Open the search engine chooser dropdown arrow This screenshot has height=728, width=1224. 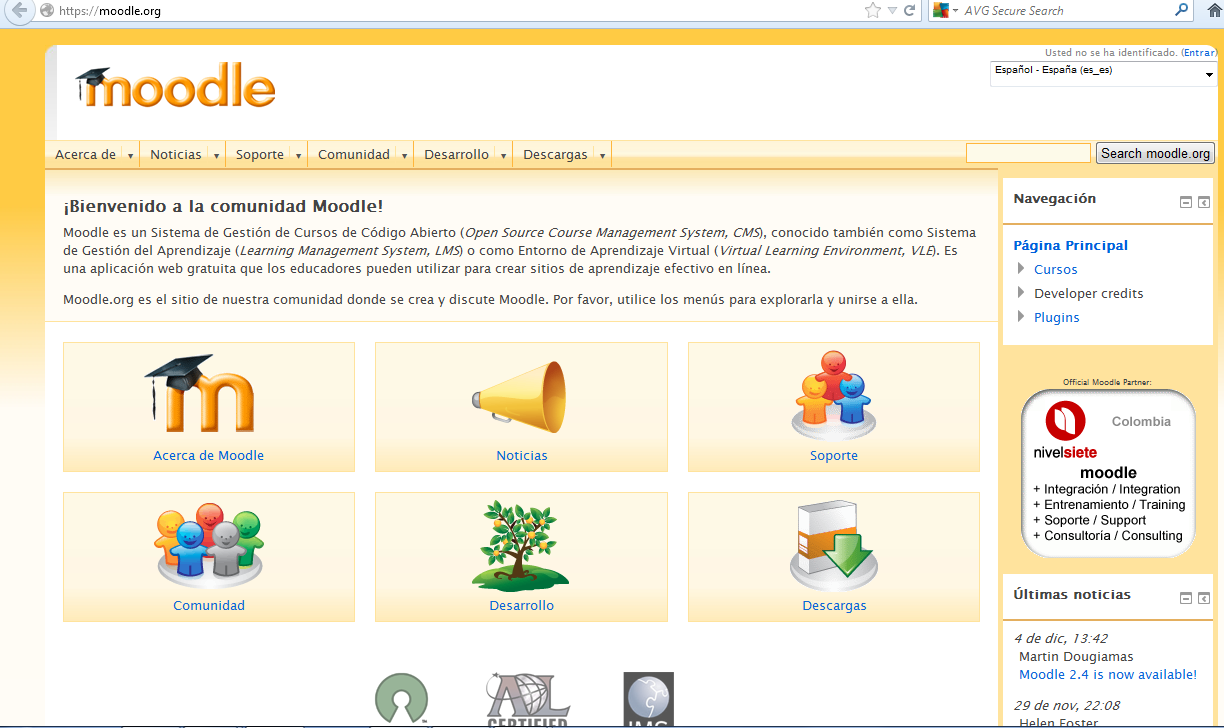(x=955, y=11)
